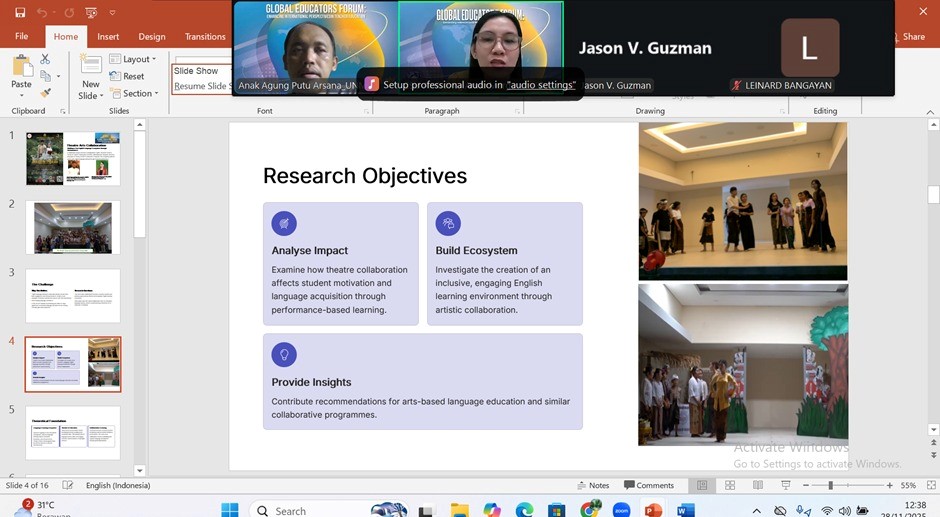This screenshot has width=940, height=517.
Task: Toggle the Notes pane
Action: pos(593,485)
